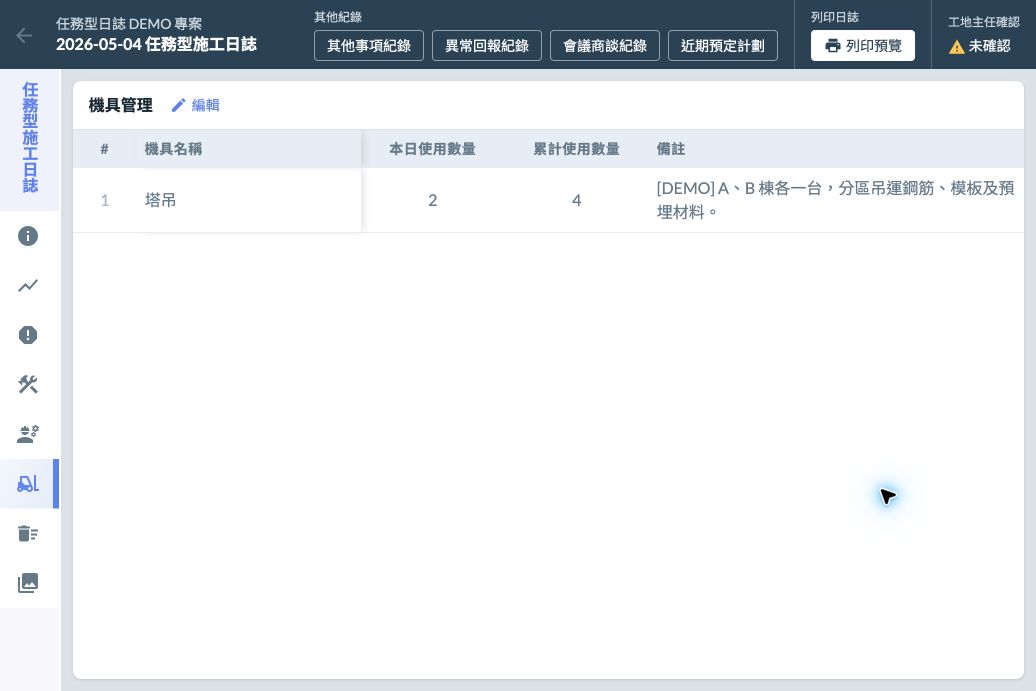Open the exclamation alert sidebar icon
1036x691 pixels.
click(x=28, y=335)
